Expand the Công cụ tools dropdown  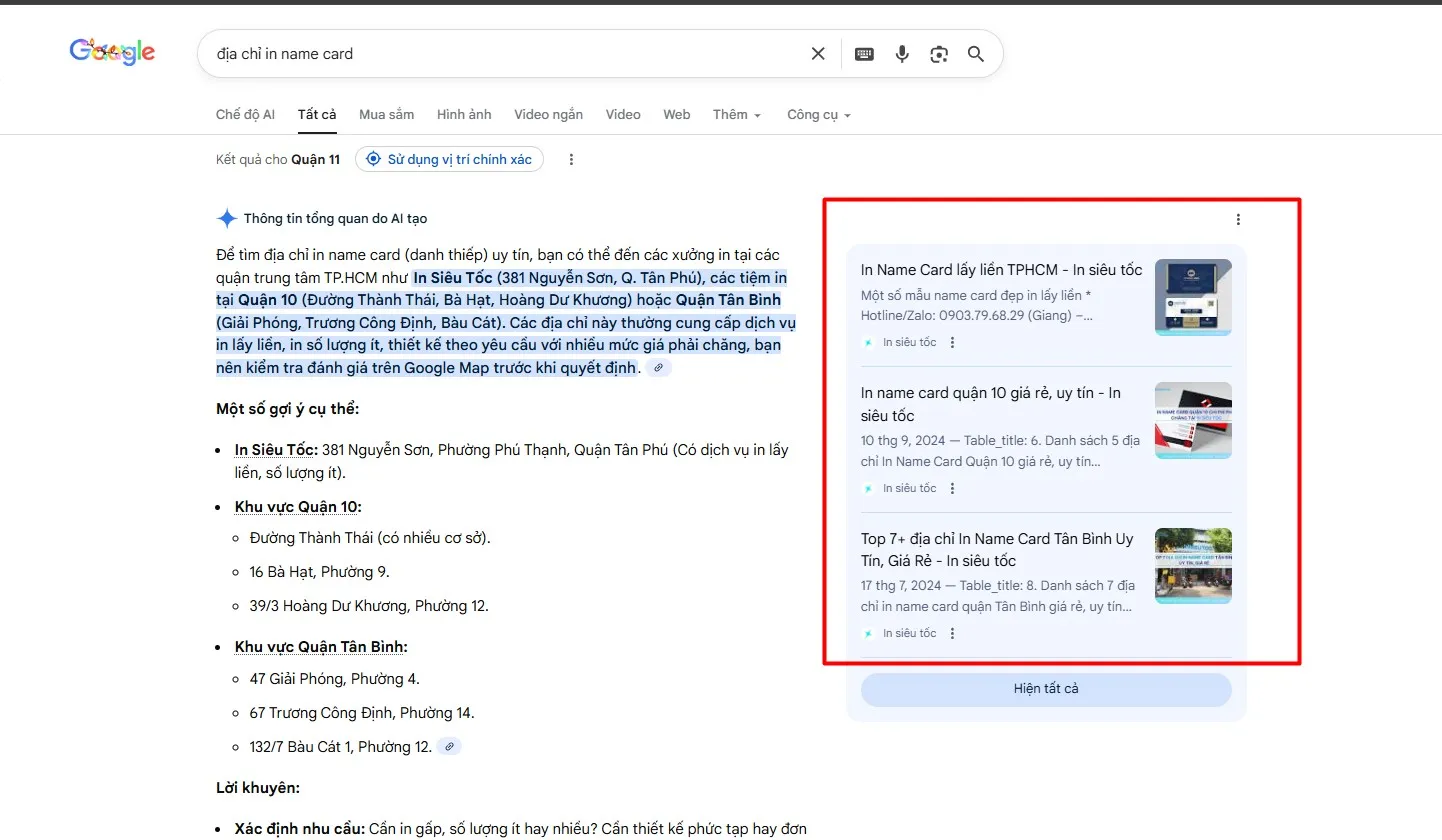point(818,115)
